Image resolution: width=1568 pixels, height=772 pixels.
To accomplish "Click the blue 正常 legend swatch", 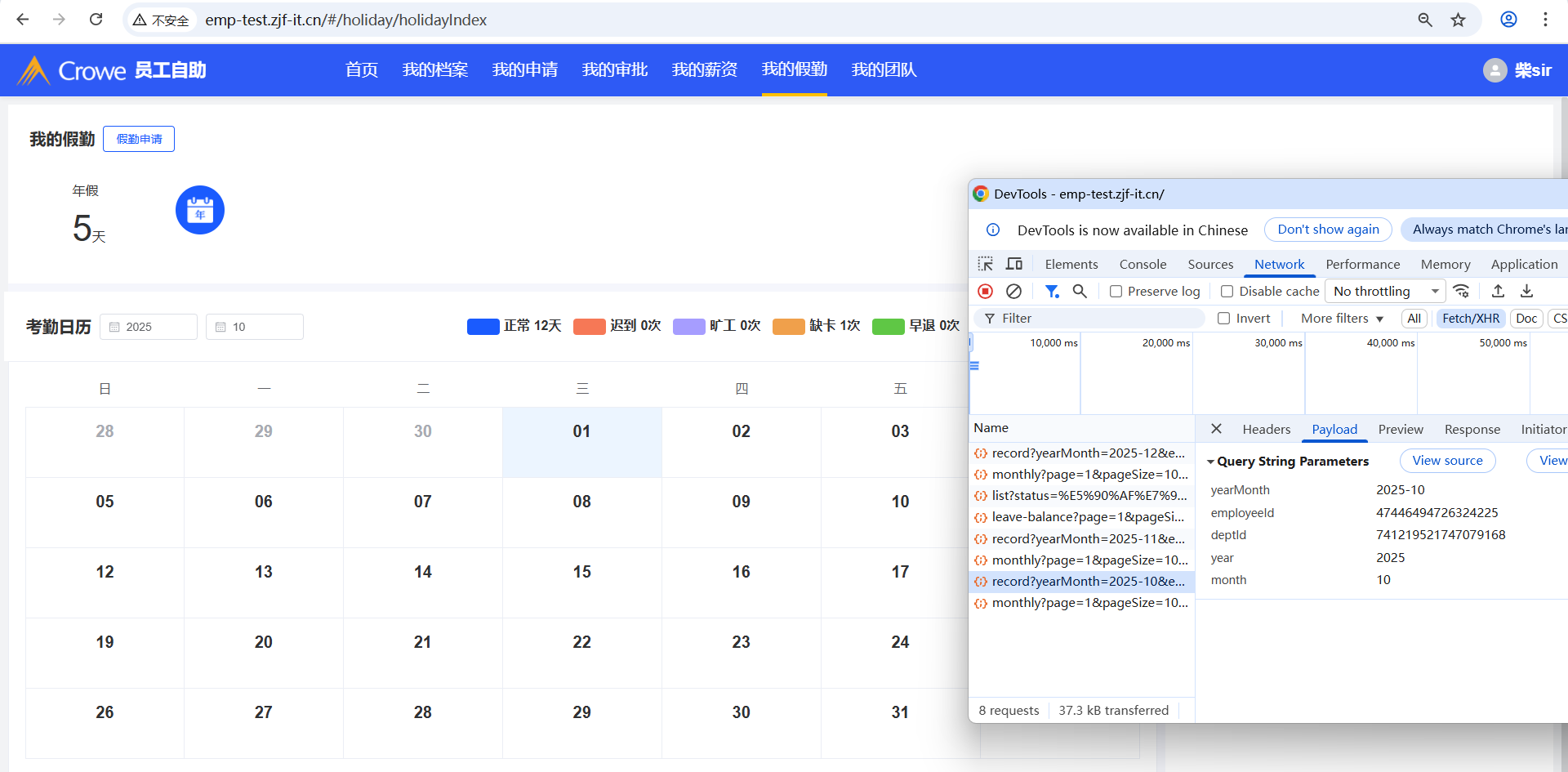I will 483,327.
